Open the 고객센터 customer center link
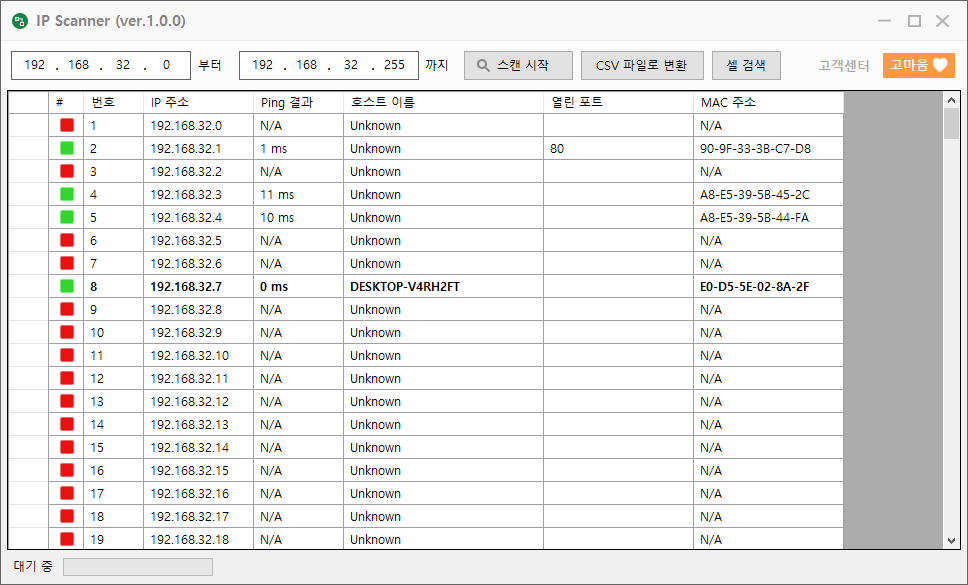The width and height of the screenshot is (968, 585). tap(844, 65)
